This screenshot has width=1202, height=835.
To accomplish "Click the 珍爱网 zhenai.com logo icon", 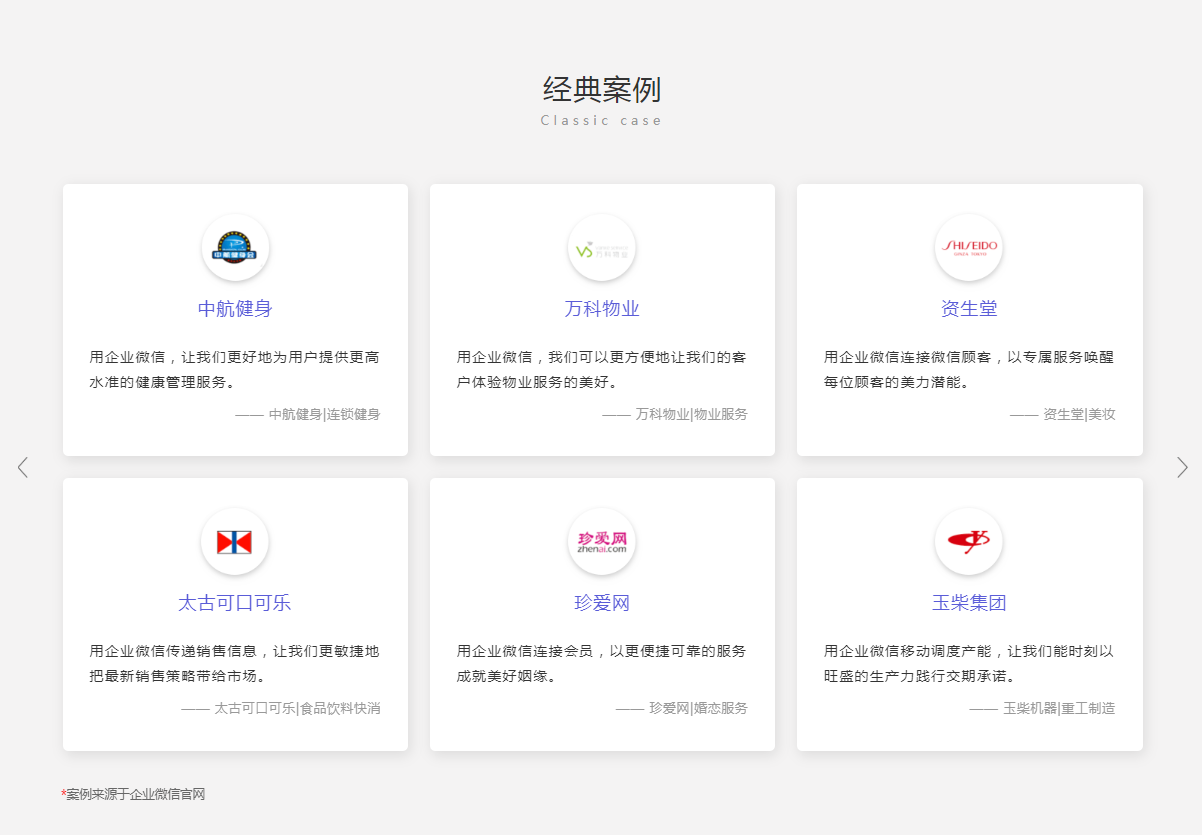I will [x=602, y=541].
